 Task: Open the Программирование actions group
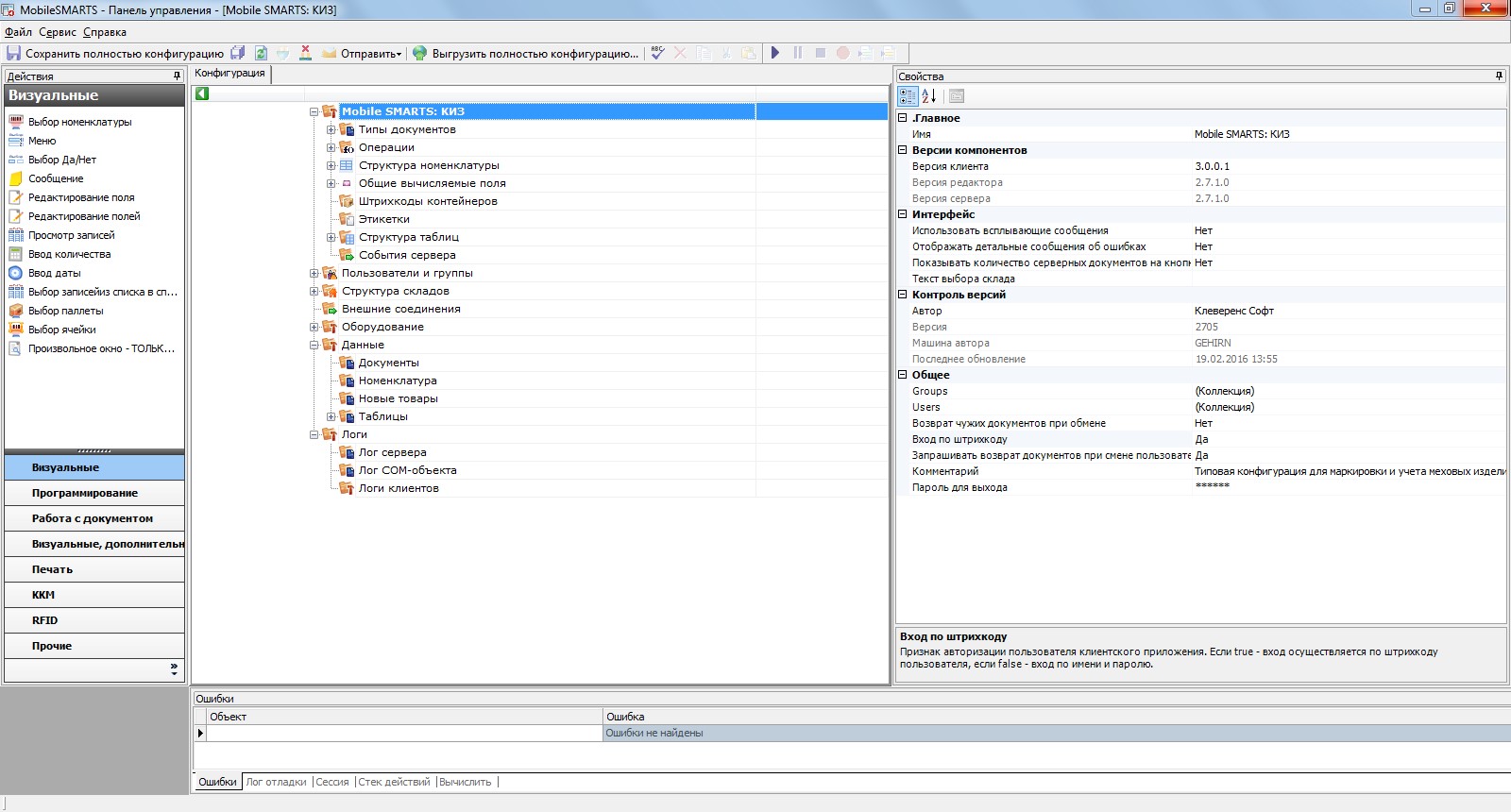(94, 493)
